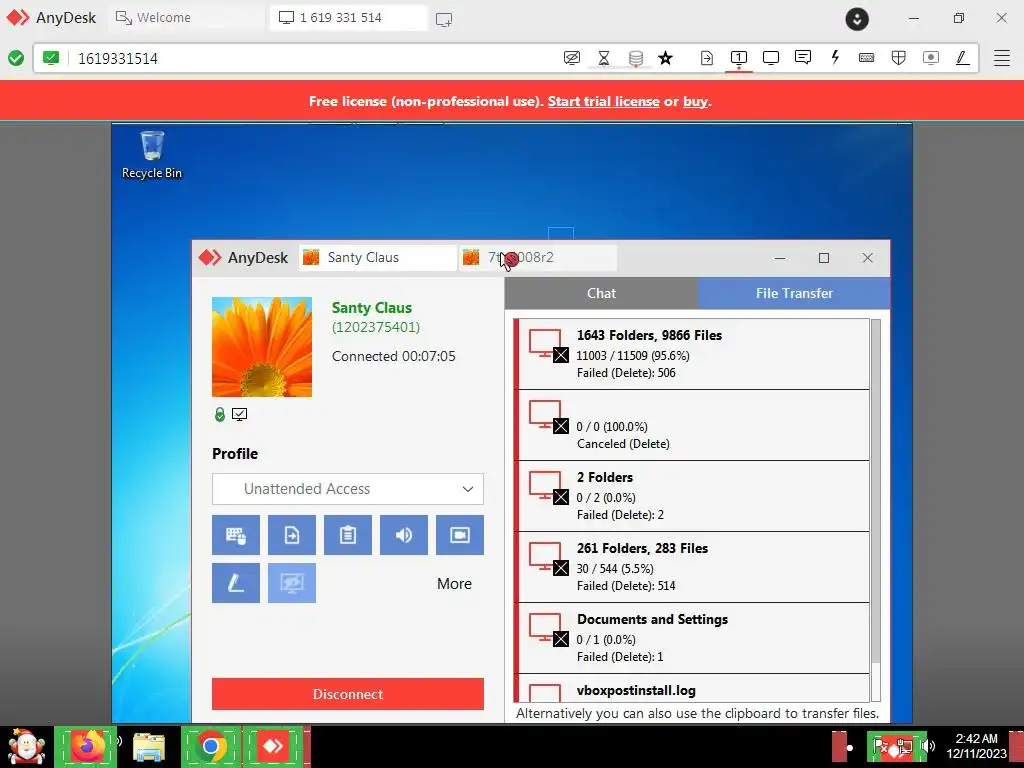Image resolution: width=1024 pixels, height=768 pixels.
Task: Open the permissions shield icon
Action: coord(899,58)
